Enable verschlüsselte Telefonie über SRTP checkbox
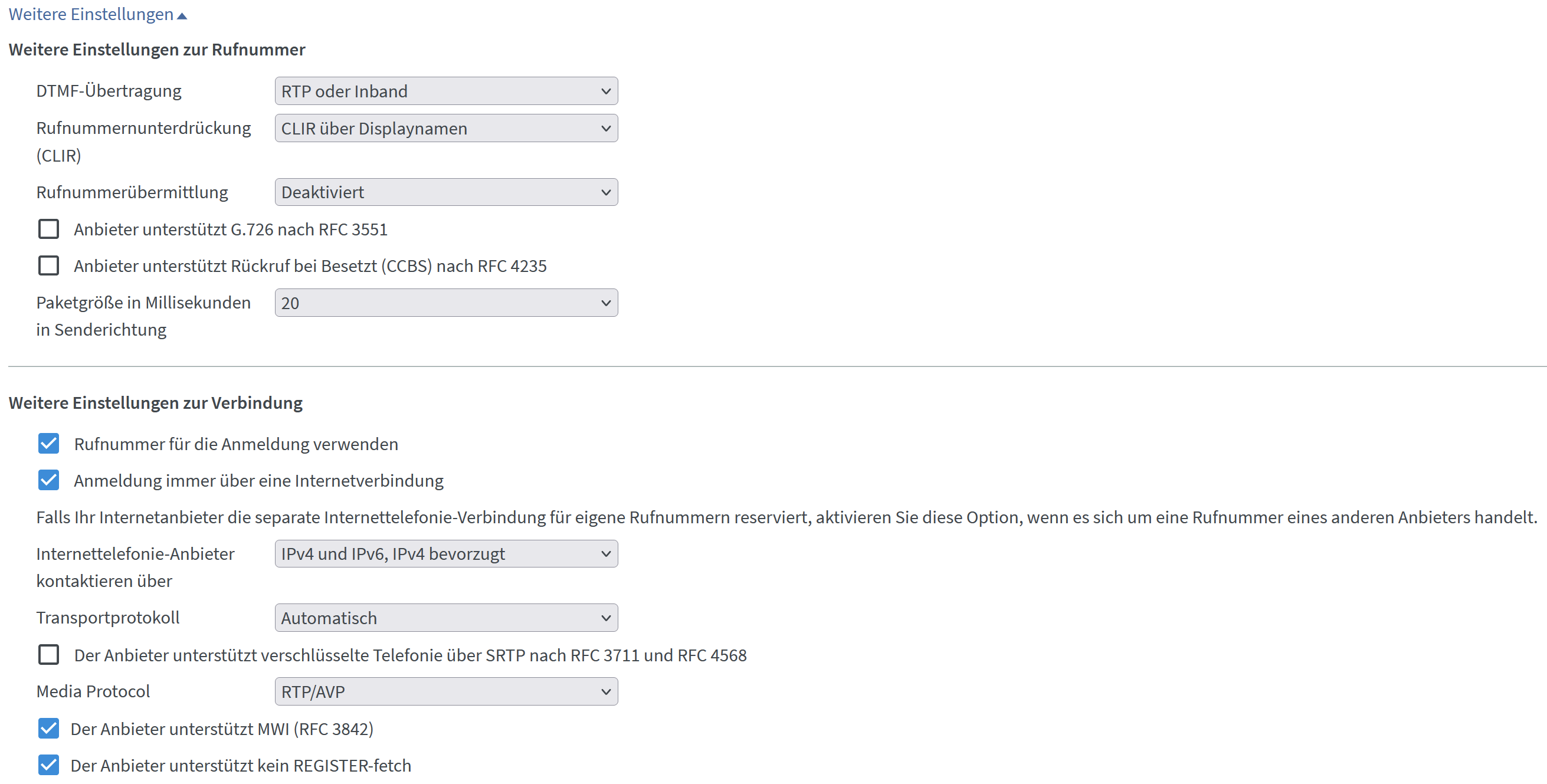This screenshot has height=784, width=1547. [48, 654]
